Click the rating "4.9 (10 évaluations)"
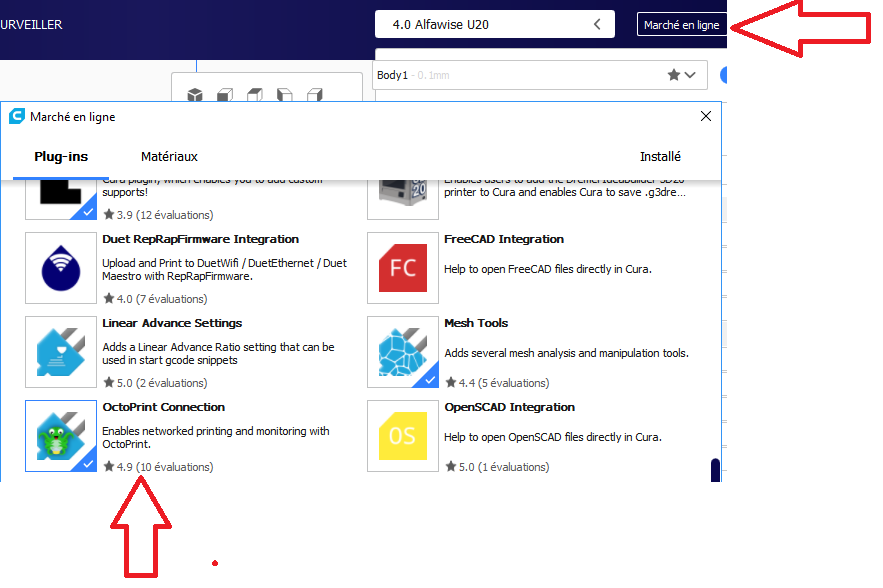 click(x=158, y=466)
